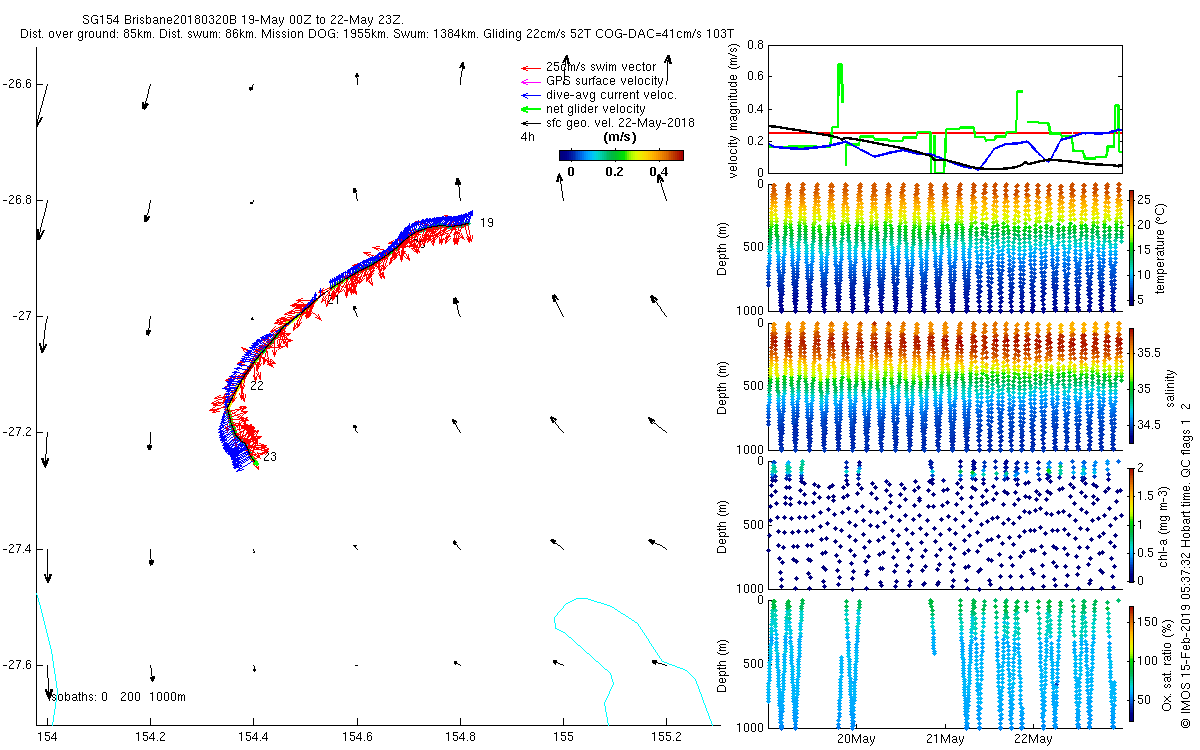Select the 21May time axis label
The image size is (1200, 750).
click(944, 739)
